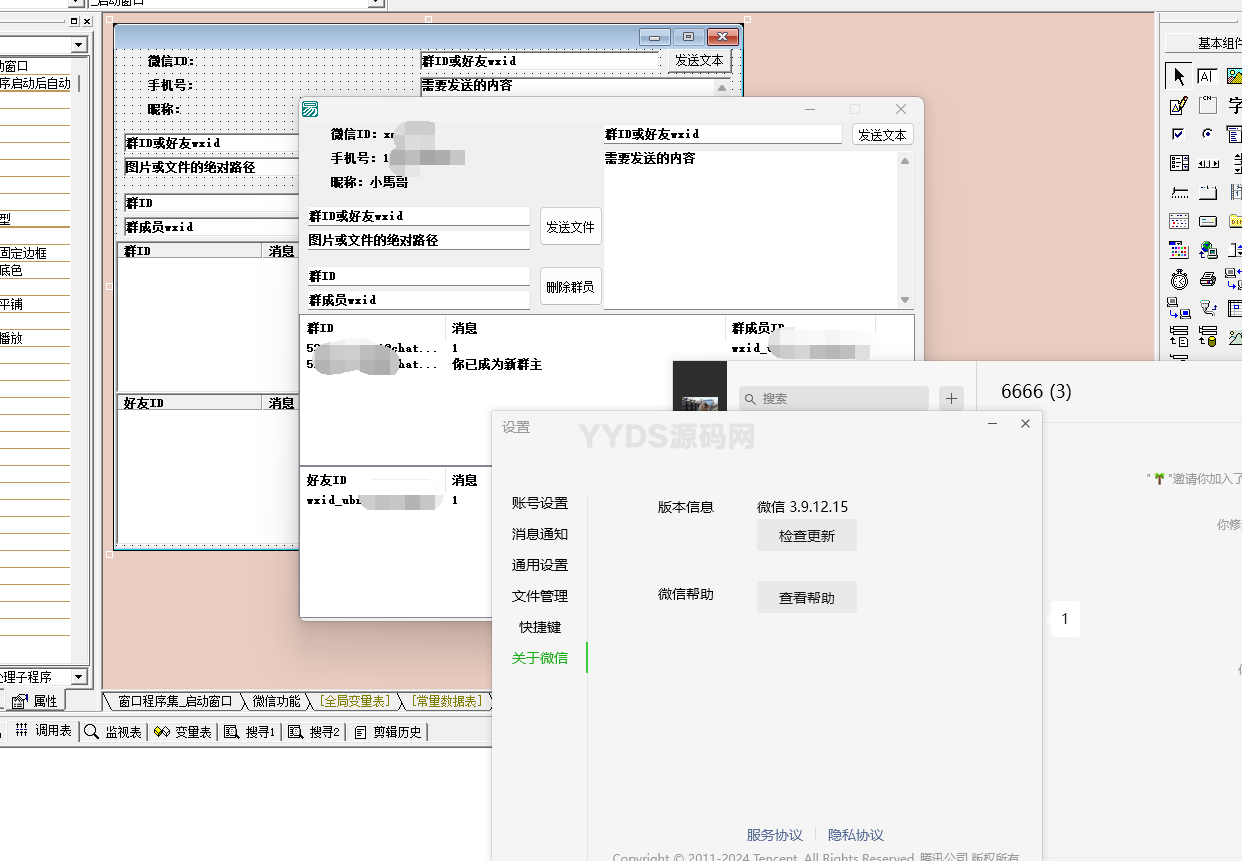Viewport: 1242px width, 861px height.
Task: Open the dropdown at top of left panel
Action: pos(78,45)
